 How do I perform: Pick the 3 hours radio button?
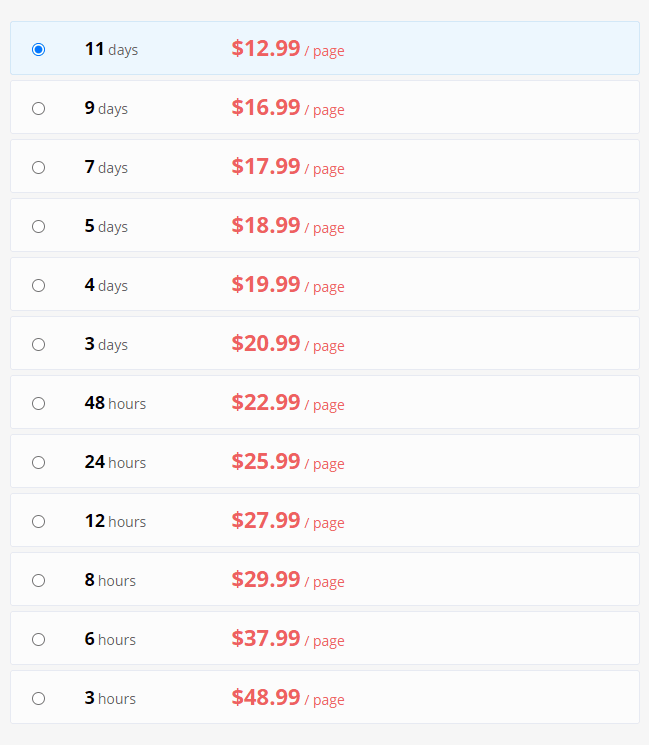38,698
